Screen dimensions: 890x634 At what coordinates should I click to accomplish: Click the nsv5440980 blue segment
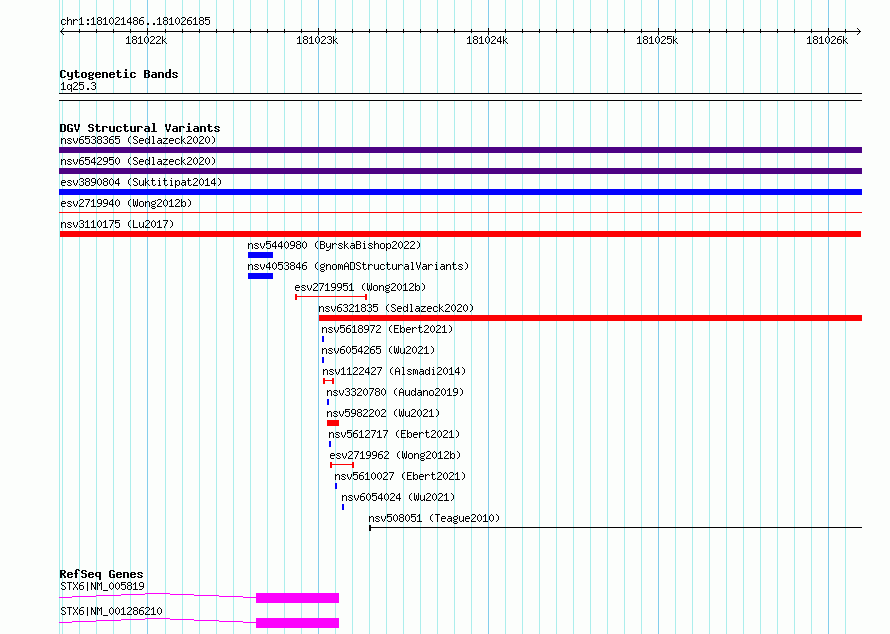point(261,255)
